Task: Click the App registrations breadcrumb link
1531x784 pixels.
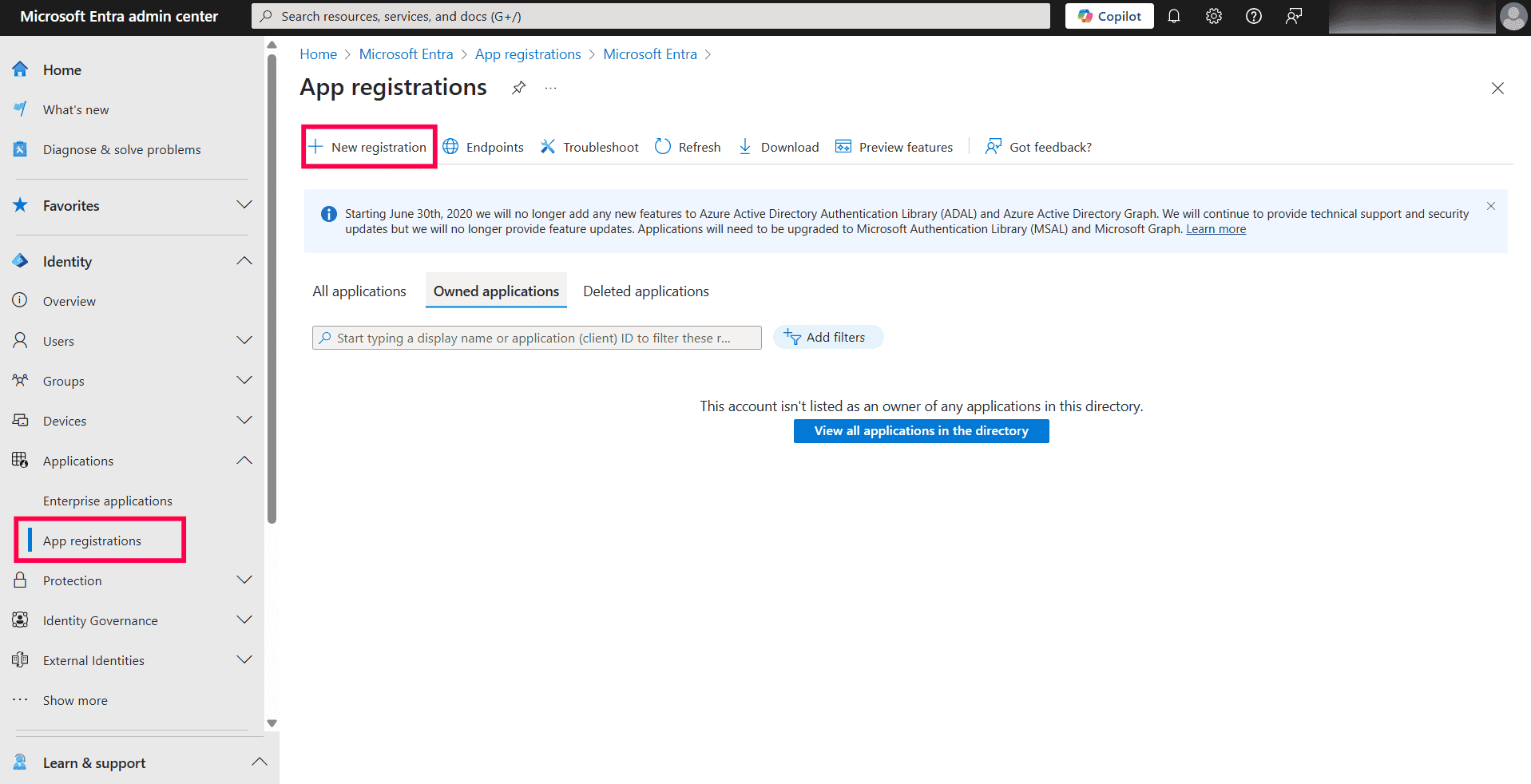Action: [528, 54]
